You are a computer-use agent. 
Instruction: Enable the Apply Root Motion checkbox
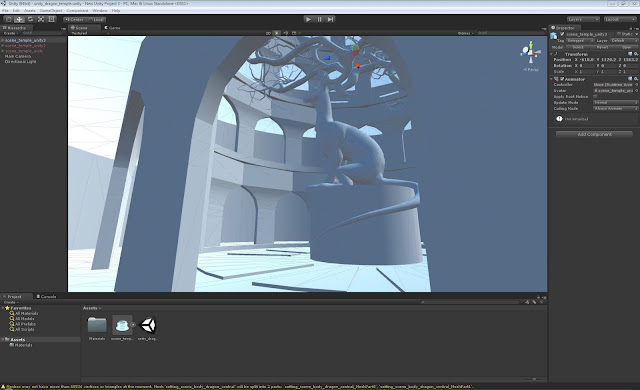coord(595,97)
